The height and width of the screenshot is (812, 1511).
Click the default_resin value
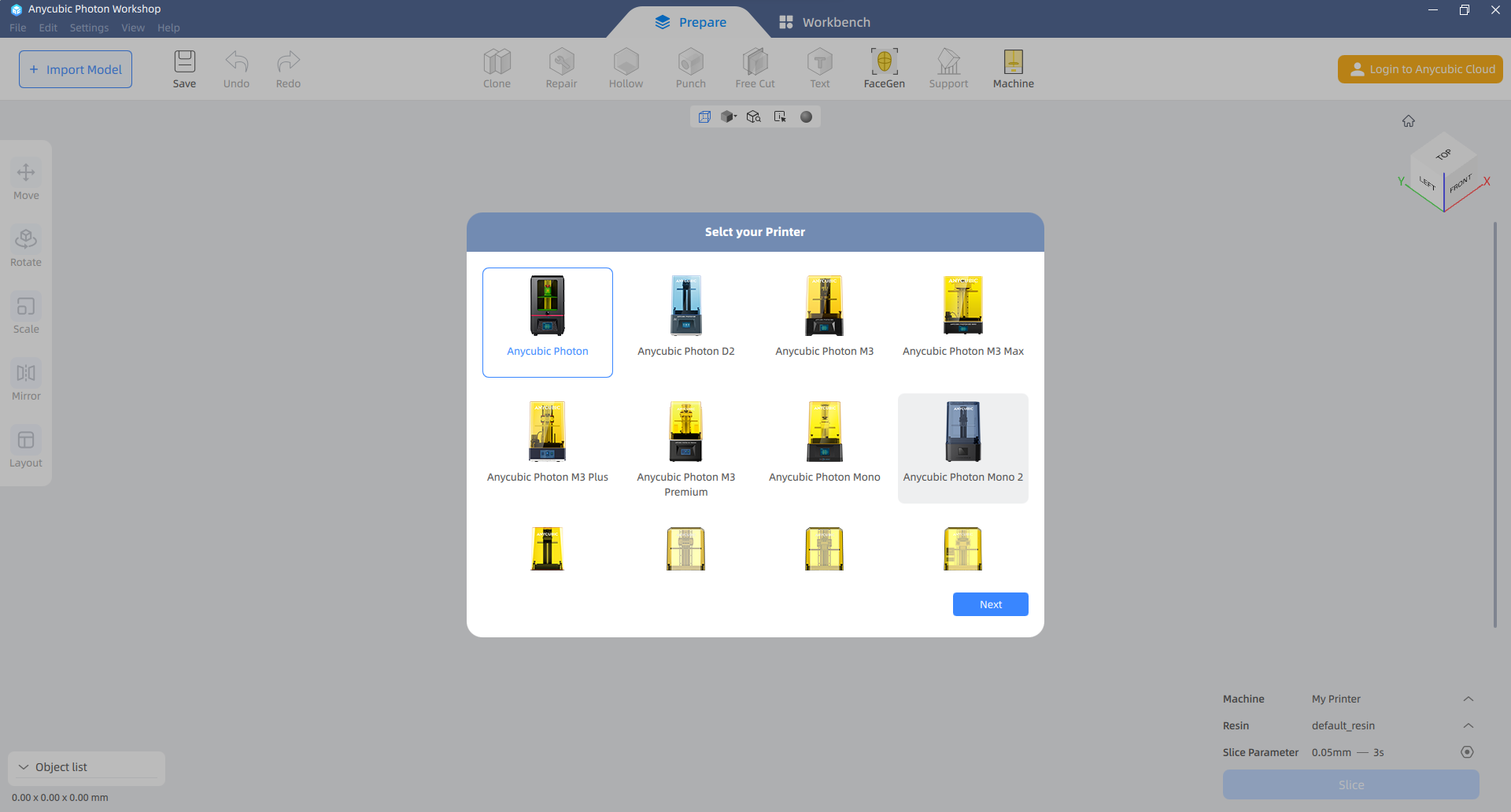pos(1343,725)
